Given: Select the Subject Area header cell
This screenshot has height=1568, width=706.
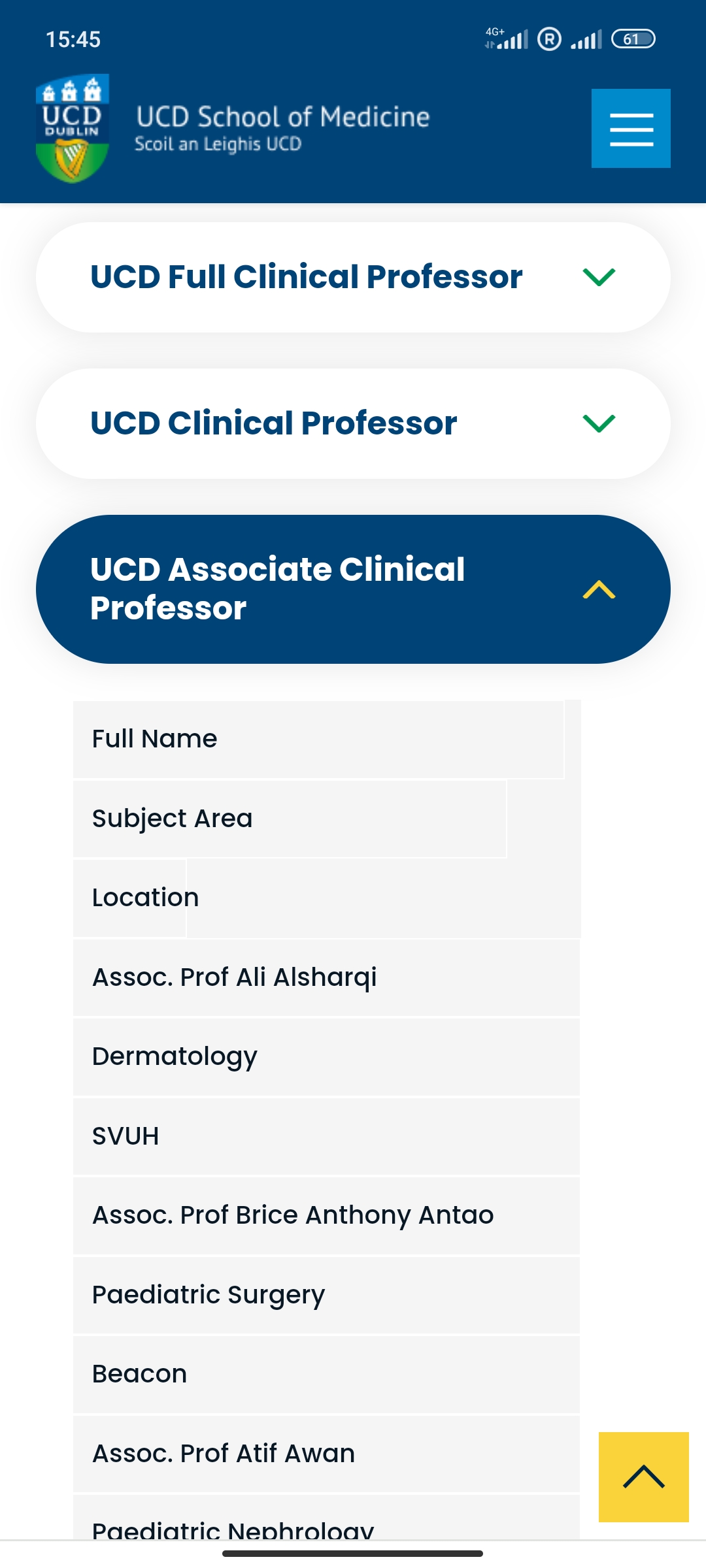Looking at the screenshot, I should (x=290, y=819).
